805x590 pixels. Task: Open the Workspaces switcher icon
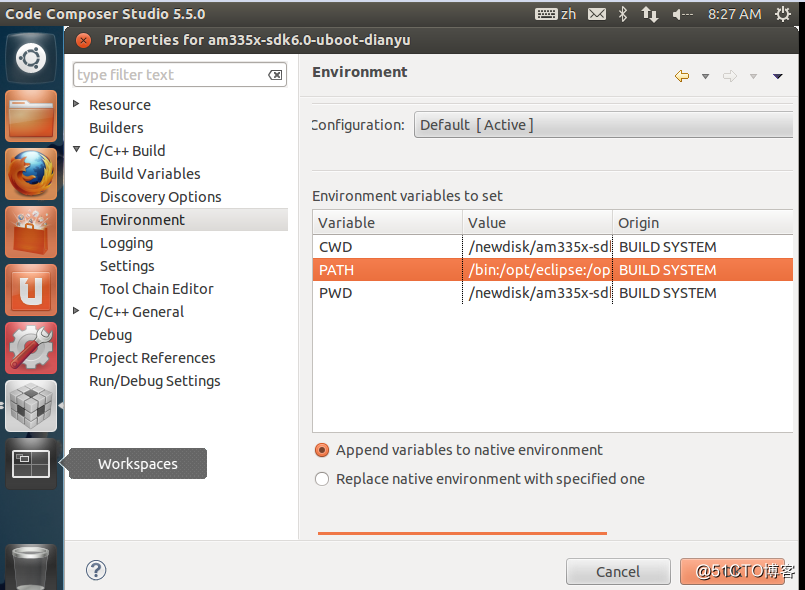click(x=31, y=464)
